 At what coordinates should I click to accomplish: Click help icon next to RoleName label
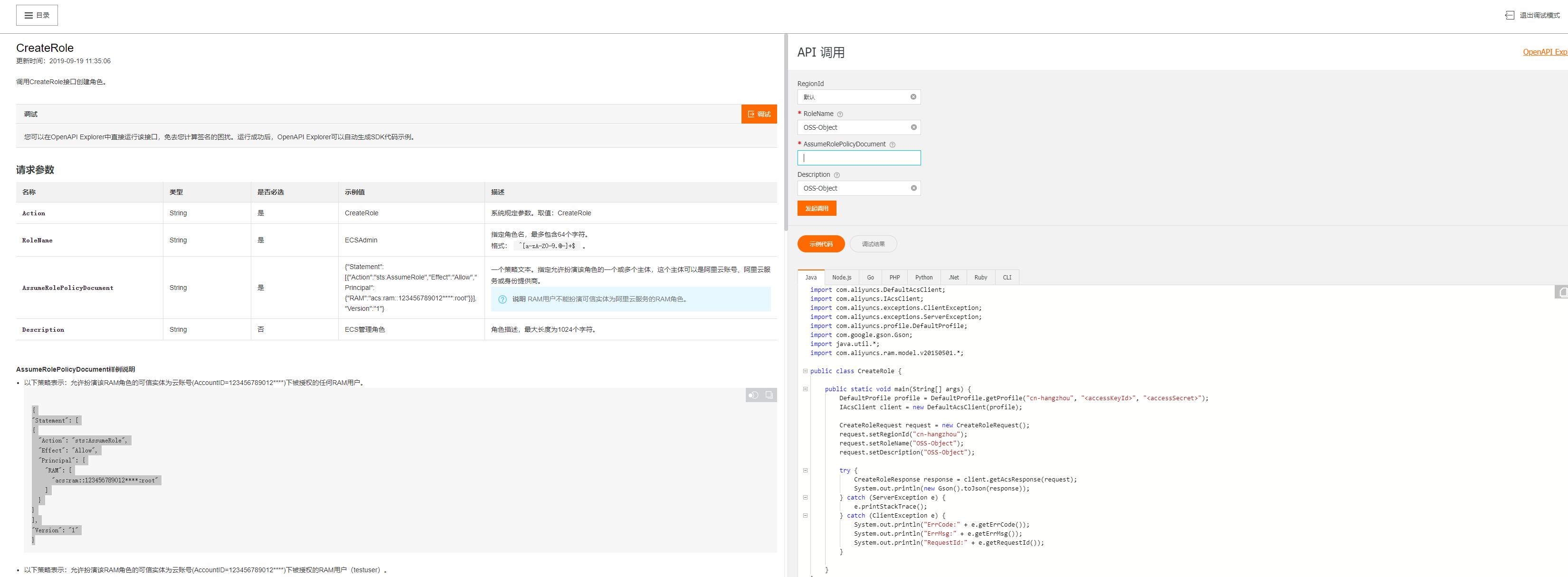[x=840, y=114]
